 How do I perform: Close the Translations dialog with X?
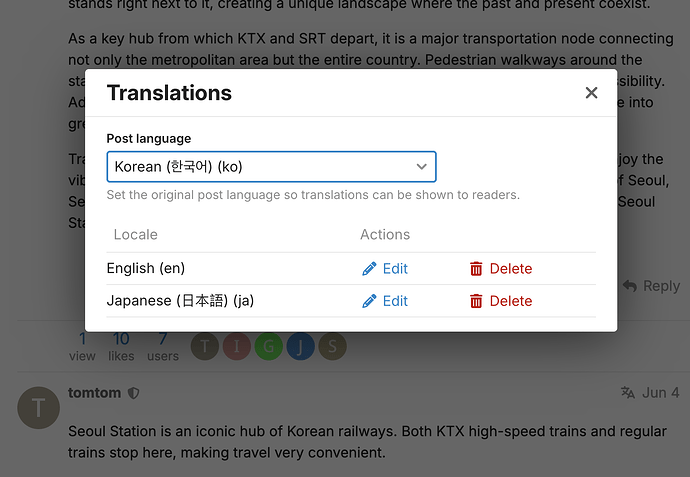click(591, 93)
